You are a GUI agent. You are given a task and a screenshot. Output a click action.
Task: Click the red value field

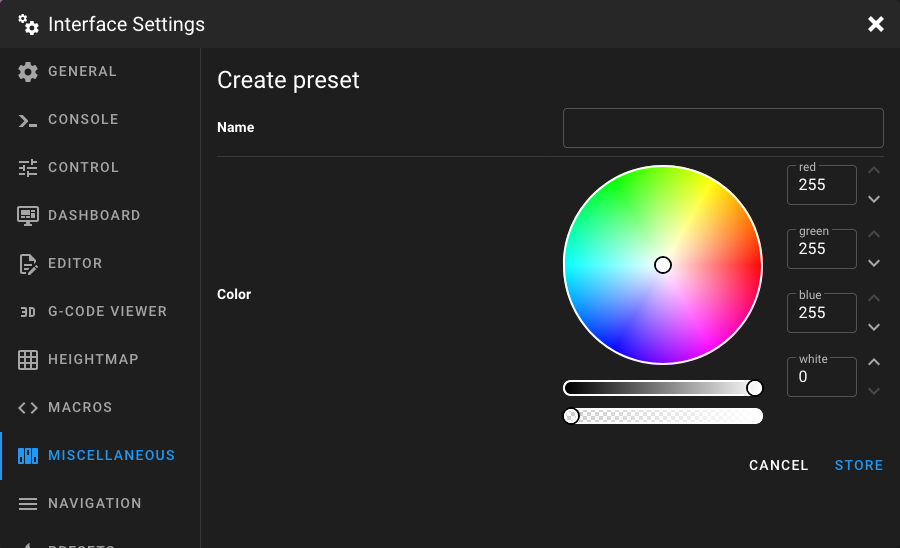[821, 185]
